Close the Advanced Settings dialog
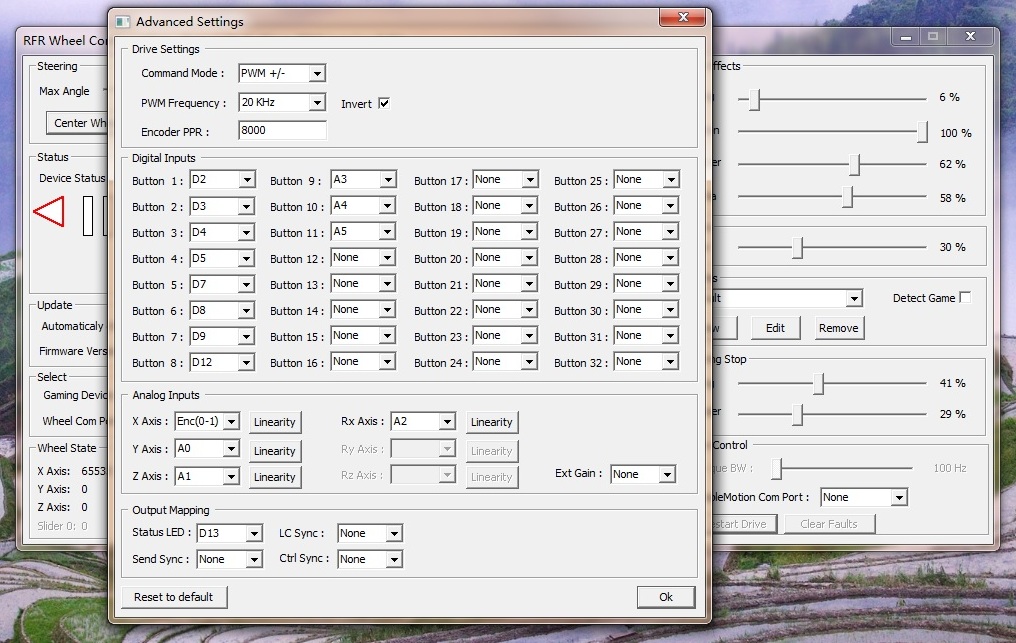Viewport: 1016px width, 643px height. (684, 17)
